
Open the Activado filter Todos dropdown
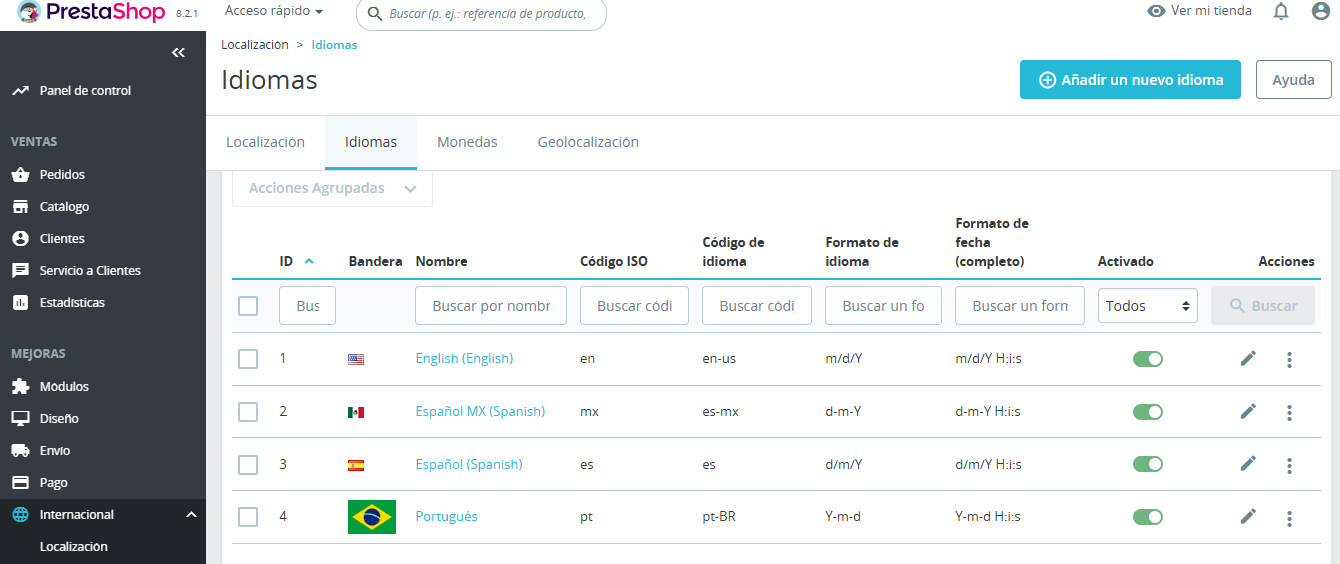click(1147, 306)
